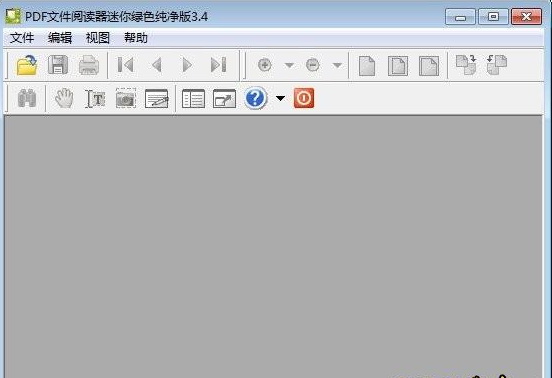Screen dimensions: 552x378
Task: Click the blue Help question mark
Action: pos(256,98)
